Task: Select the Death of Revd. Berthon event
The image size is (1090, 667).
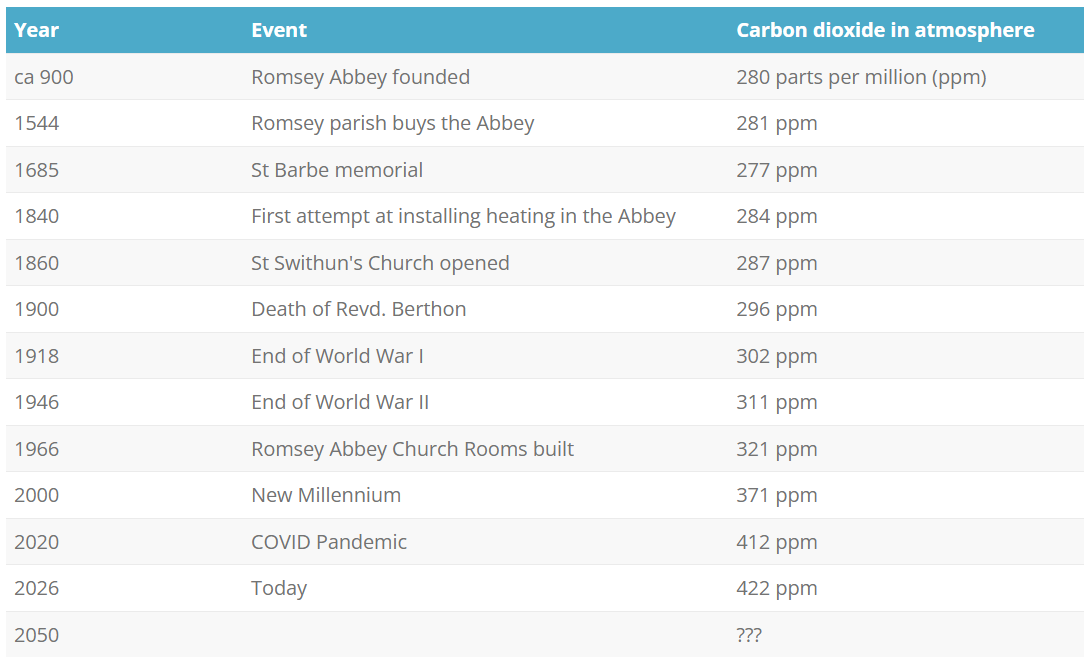Action: coord(358,309)
